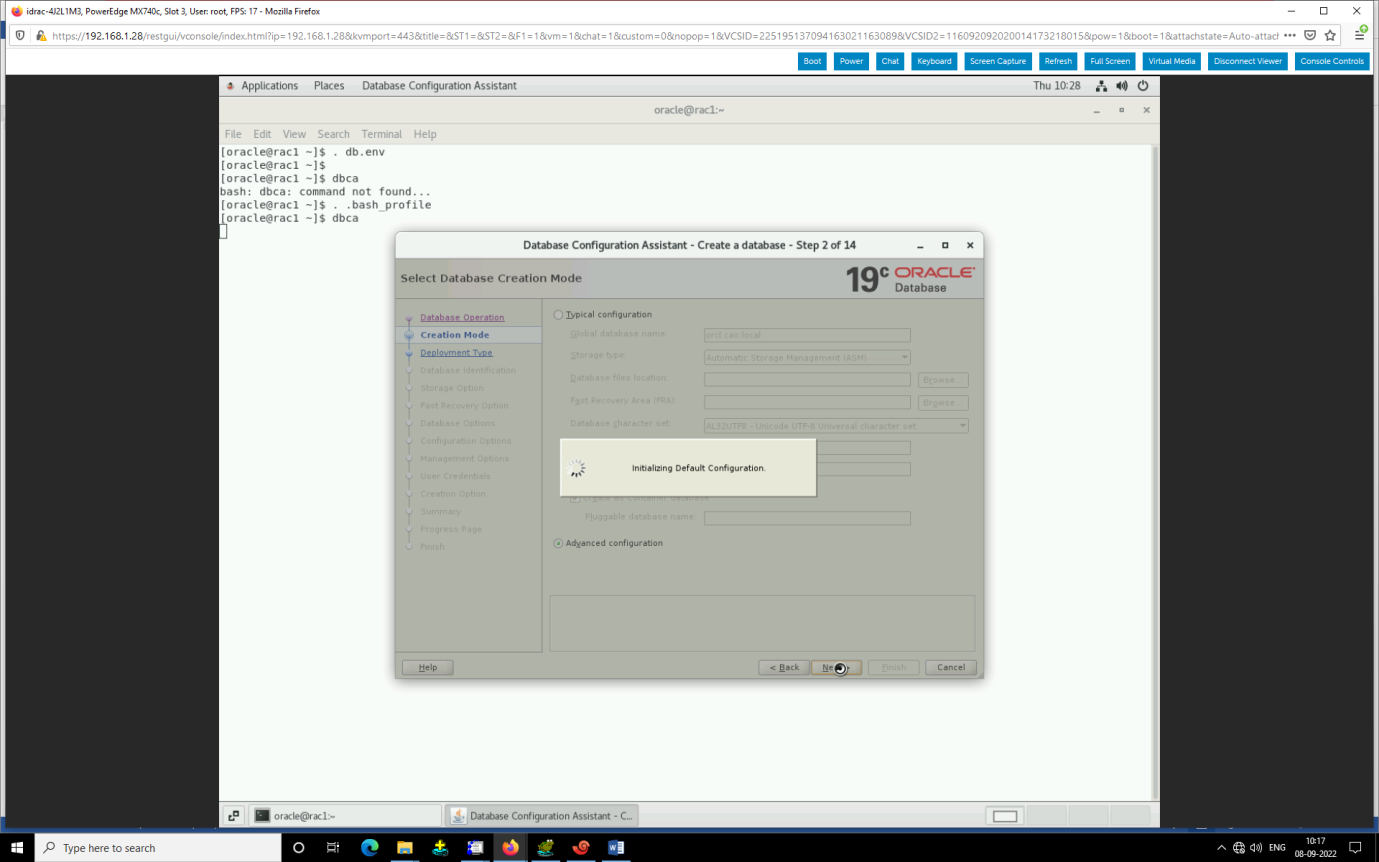This screenshot has width=1379, height=862.
Task: Select Creation Mode step in sidebar
Action: tap(455, 335)
